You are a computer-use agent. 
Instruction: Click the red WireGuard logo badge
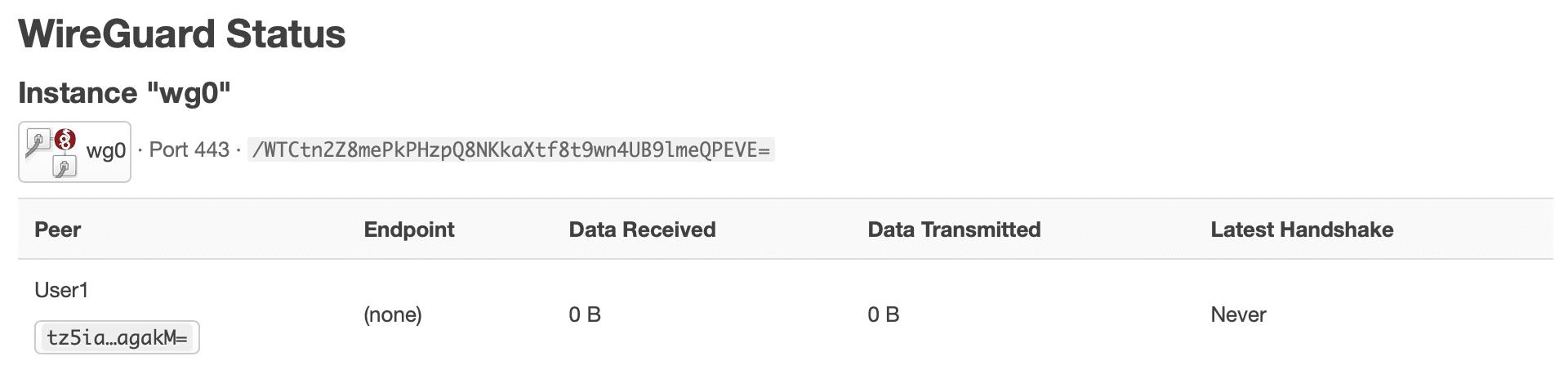65,140
